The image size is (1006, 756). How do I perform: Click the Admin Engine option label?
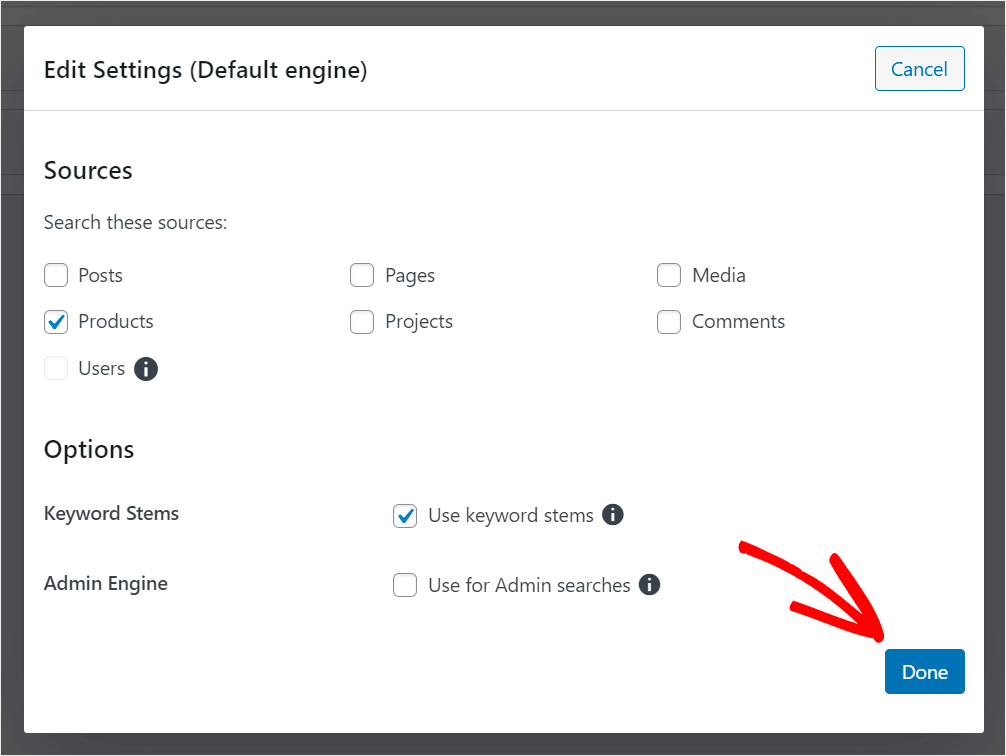[106, 583]
